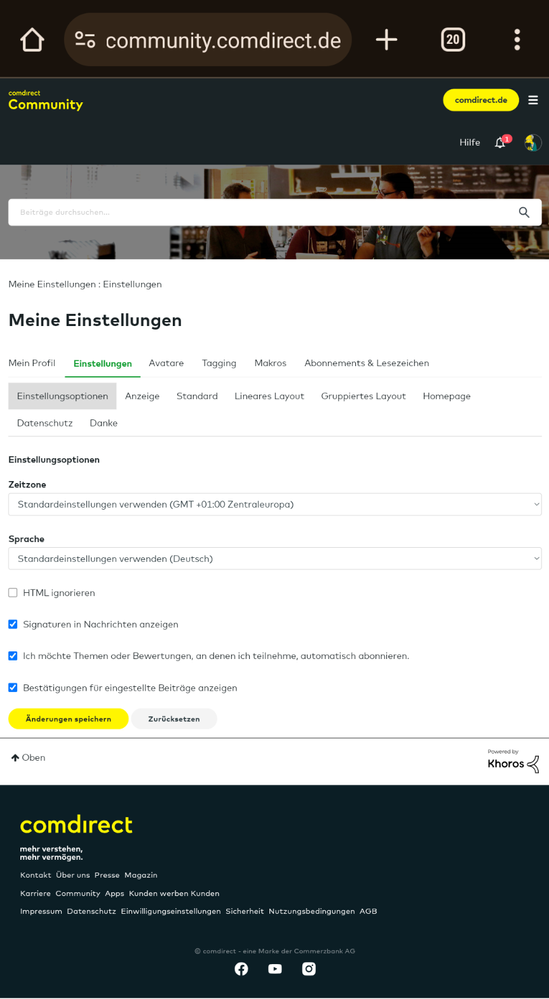Open comdirect Facebook page
The width and height of the screenshot is (549, 999).
click(241, 969)
